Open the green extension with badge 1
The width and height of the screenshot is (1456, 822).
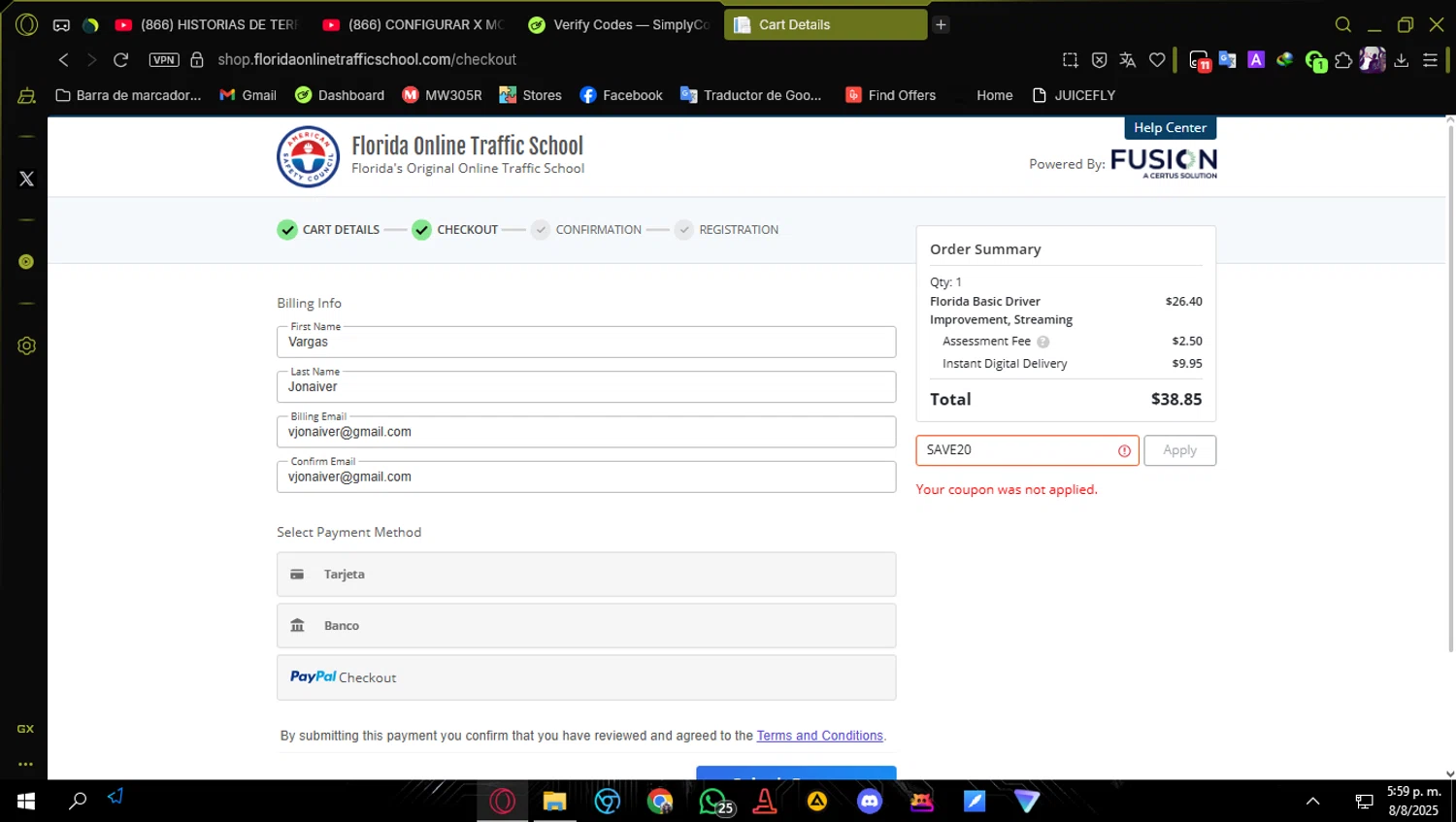(x=1315, y=61)
